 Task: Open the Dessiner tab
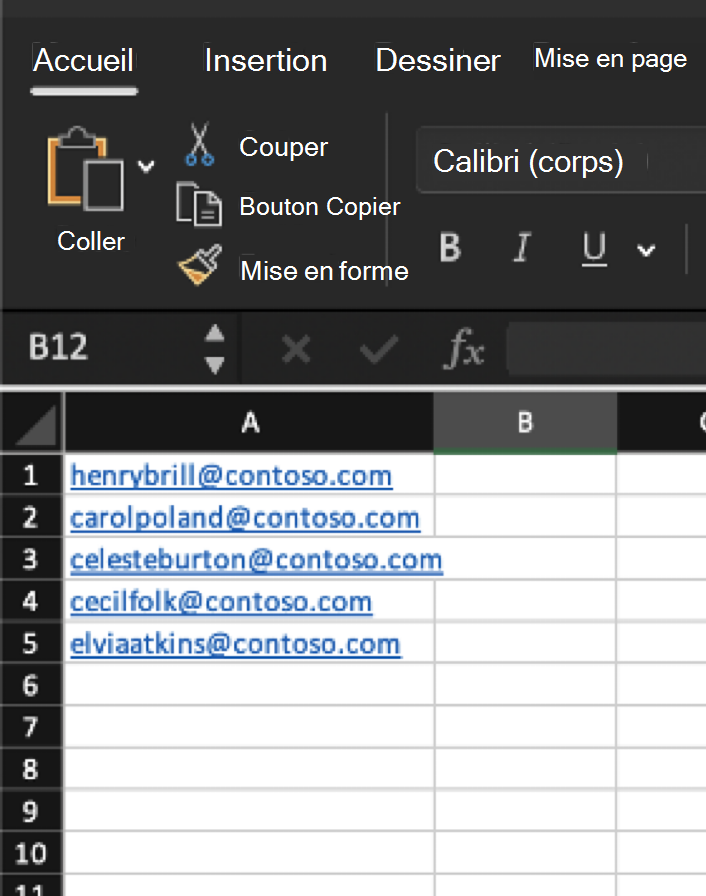(x=438, y=60)
